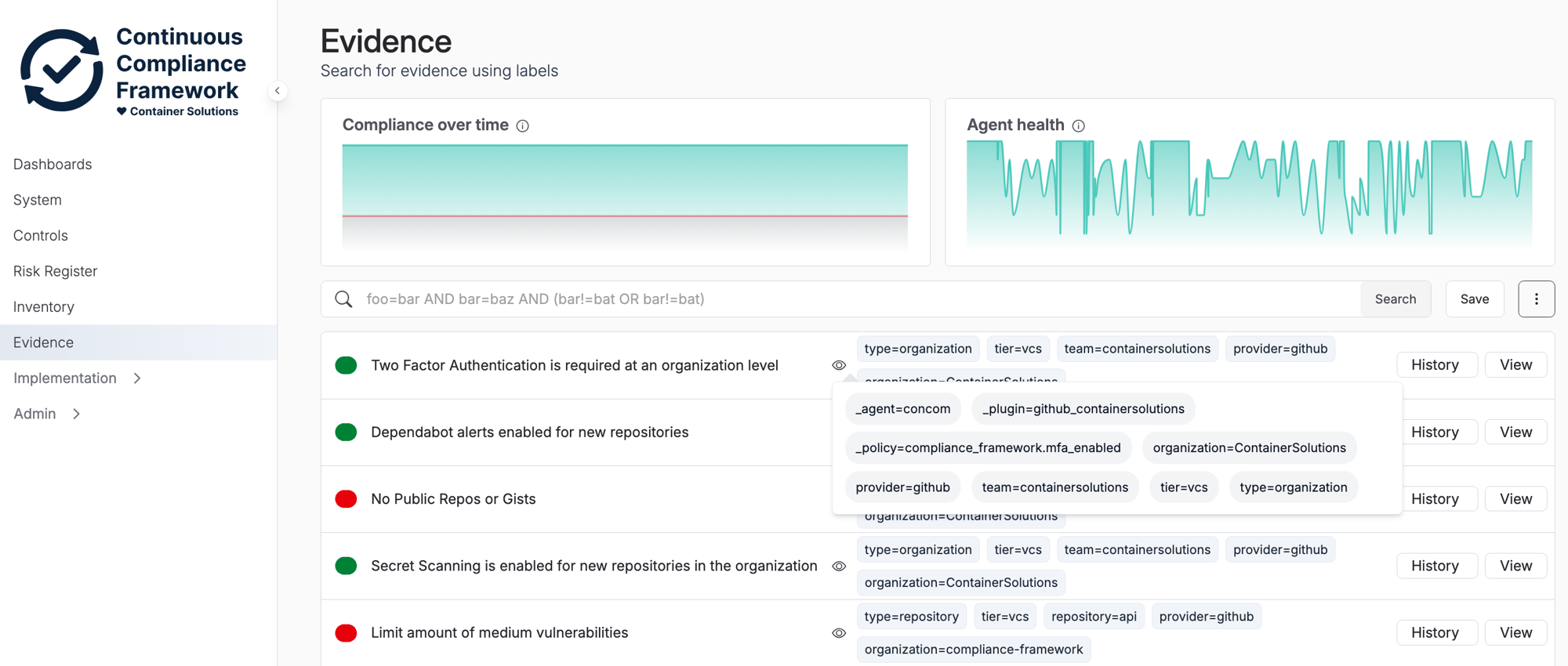Click the _policy=compliance_framework.mfa_enabled label
1568x666 pixels.
coord(989,448)
